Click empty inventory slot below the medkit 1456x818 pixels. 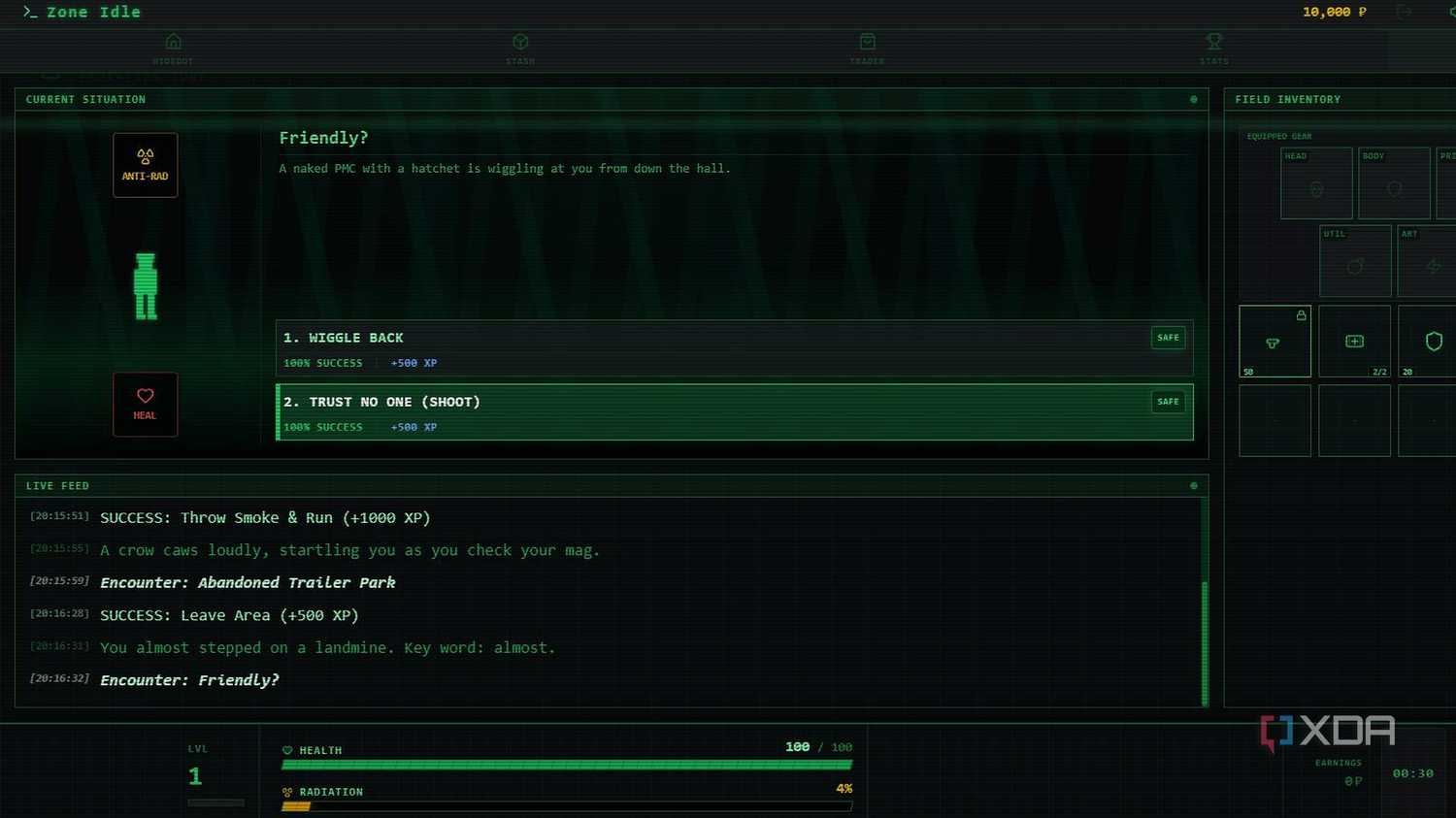click(x=1354, y=420)
